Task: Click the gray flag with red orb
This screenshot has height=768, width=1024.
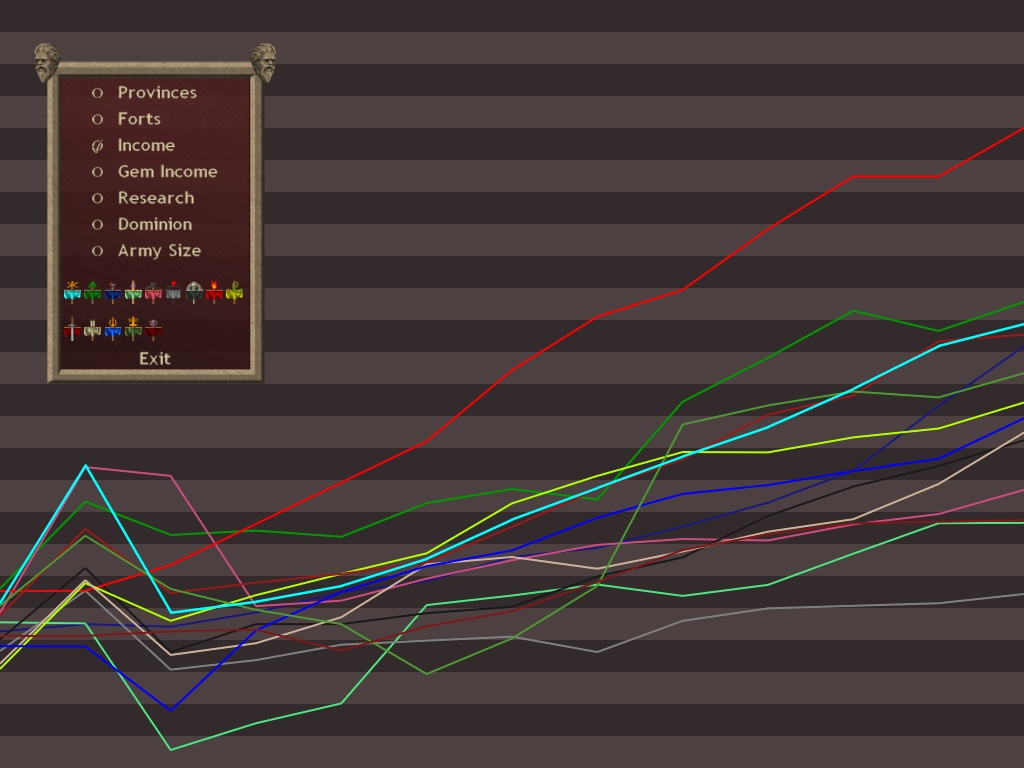Action: tap(173, 292)
